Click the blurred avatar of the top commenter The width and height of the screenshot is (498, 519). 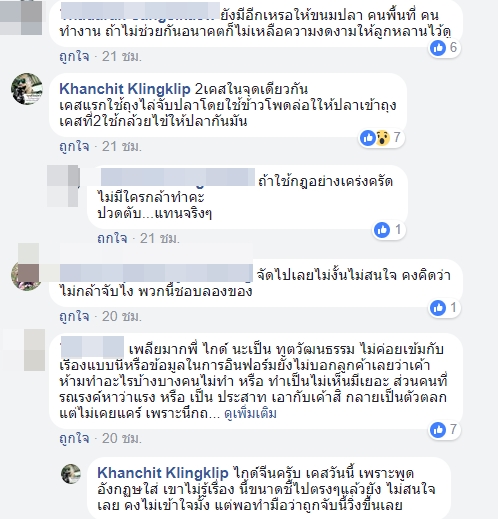21,17
